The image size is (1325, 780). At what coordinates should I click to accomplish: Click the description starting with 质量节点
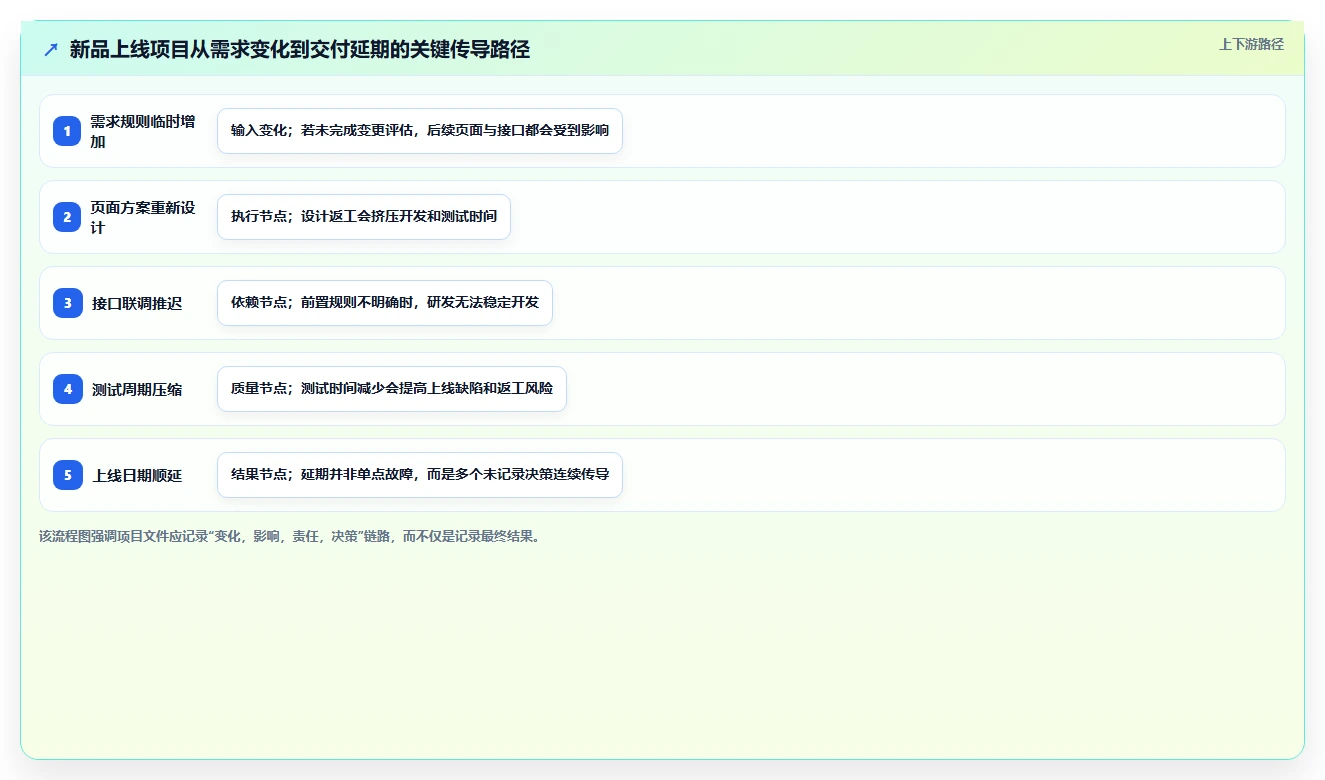coord(392,389)
